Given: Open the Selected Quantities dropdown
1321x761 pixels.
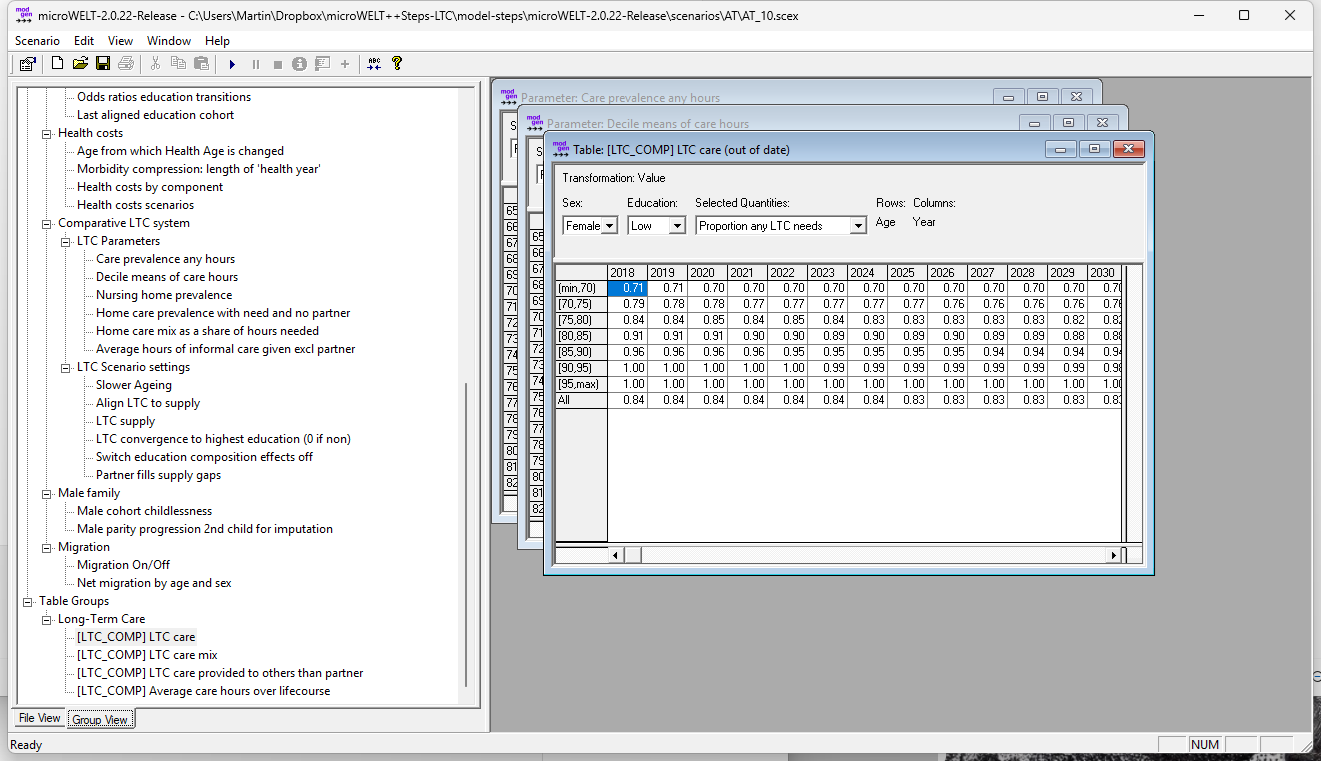Looking at the screenshot, I should coord(857,226).
